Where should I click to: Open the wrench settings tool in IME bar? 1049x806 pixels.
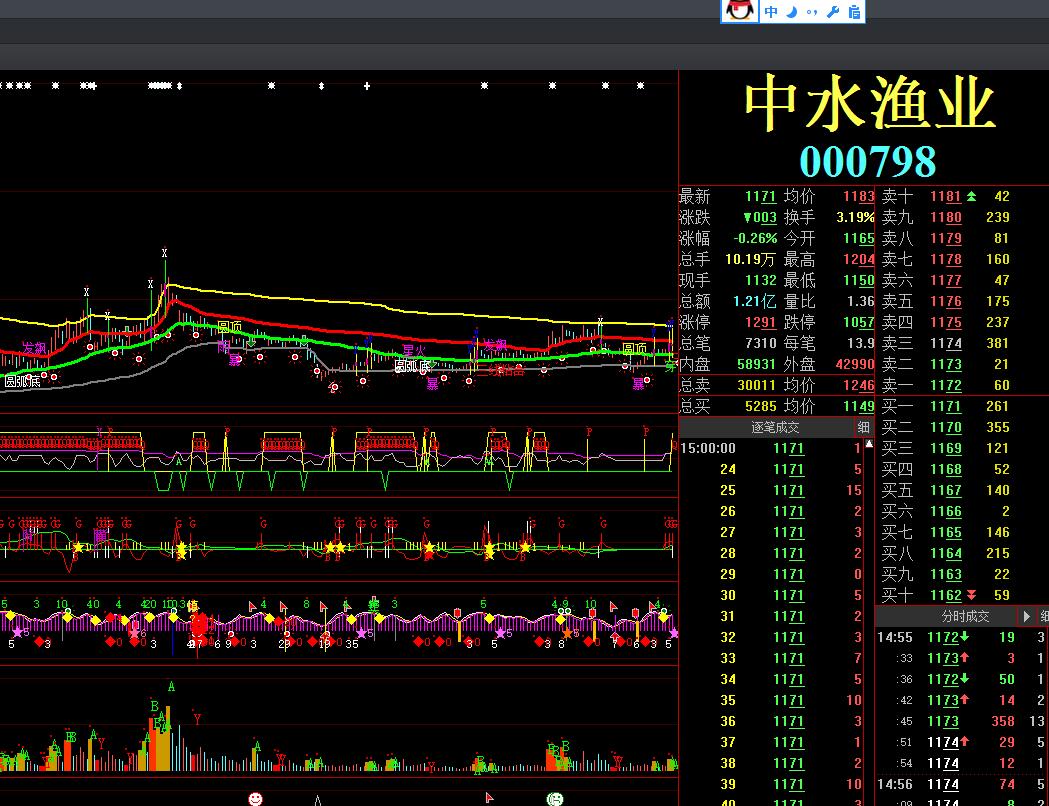[x=833, y=12]
